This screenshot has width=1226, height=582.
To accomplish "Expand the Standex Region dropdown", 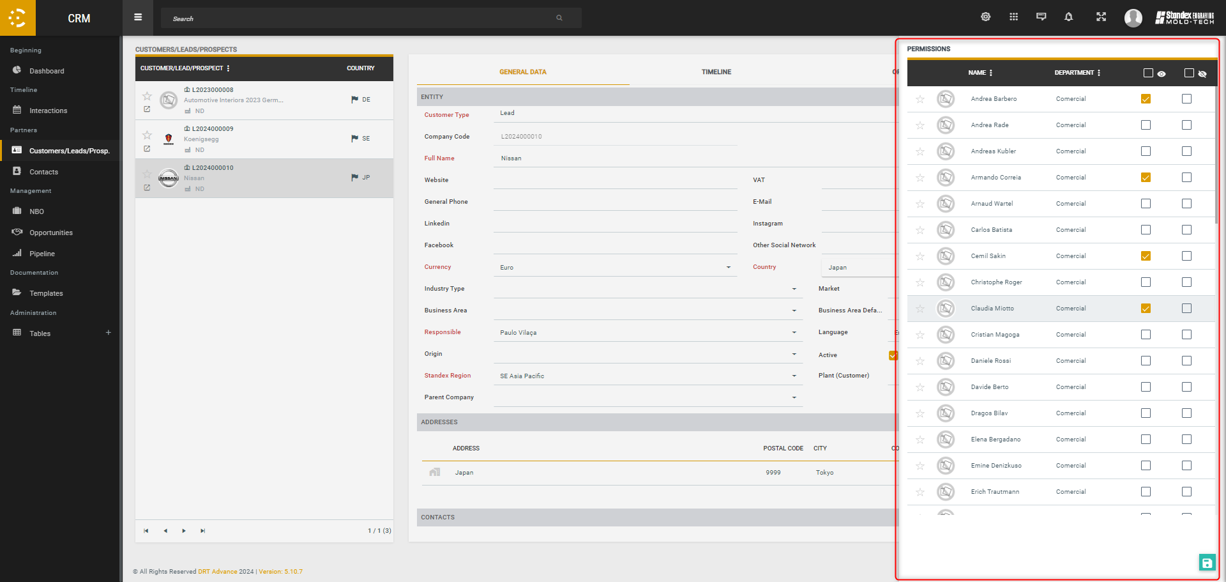I will 794,376.
